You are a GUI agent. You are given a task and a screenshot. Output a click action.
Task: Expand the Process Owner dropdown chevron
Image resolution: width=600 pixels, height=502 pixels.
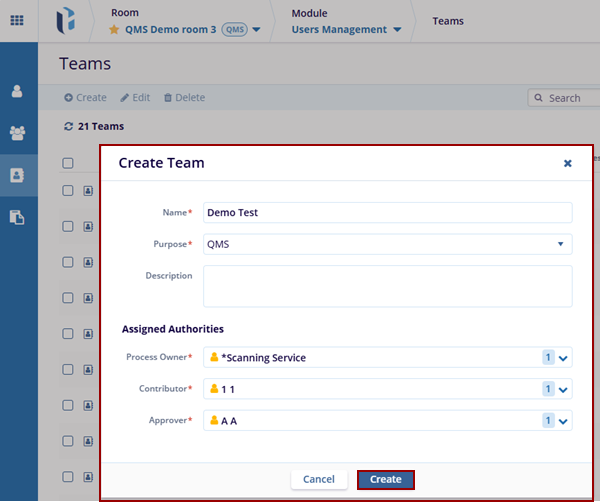click(563, 358)
